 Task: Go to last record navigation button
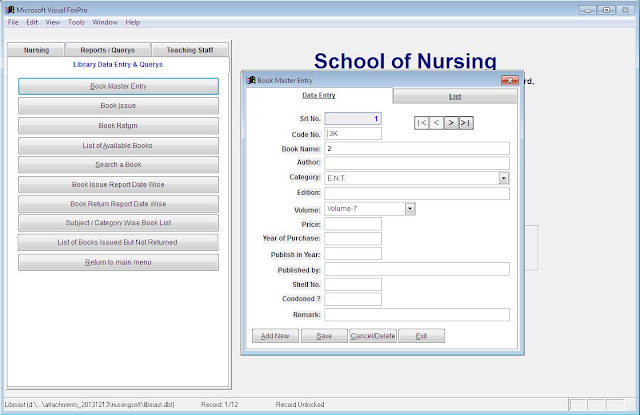click(x=466, y=123)
